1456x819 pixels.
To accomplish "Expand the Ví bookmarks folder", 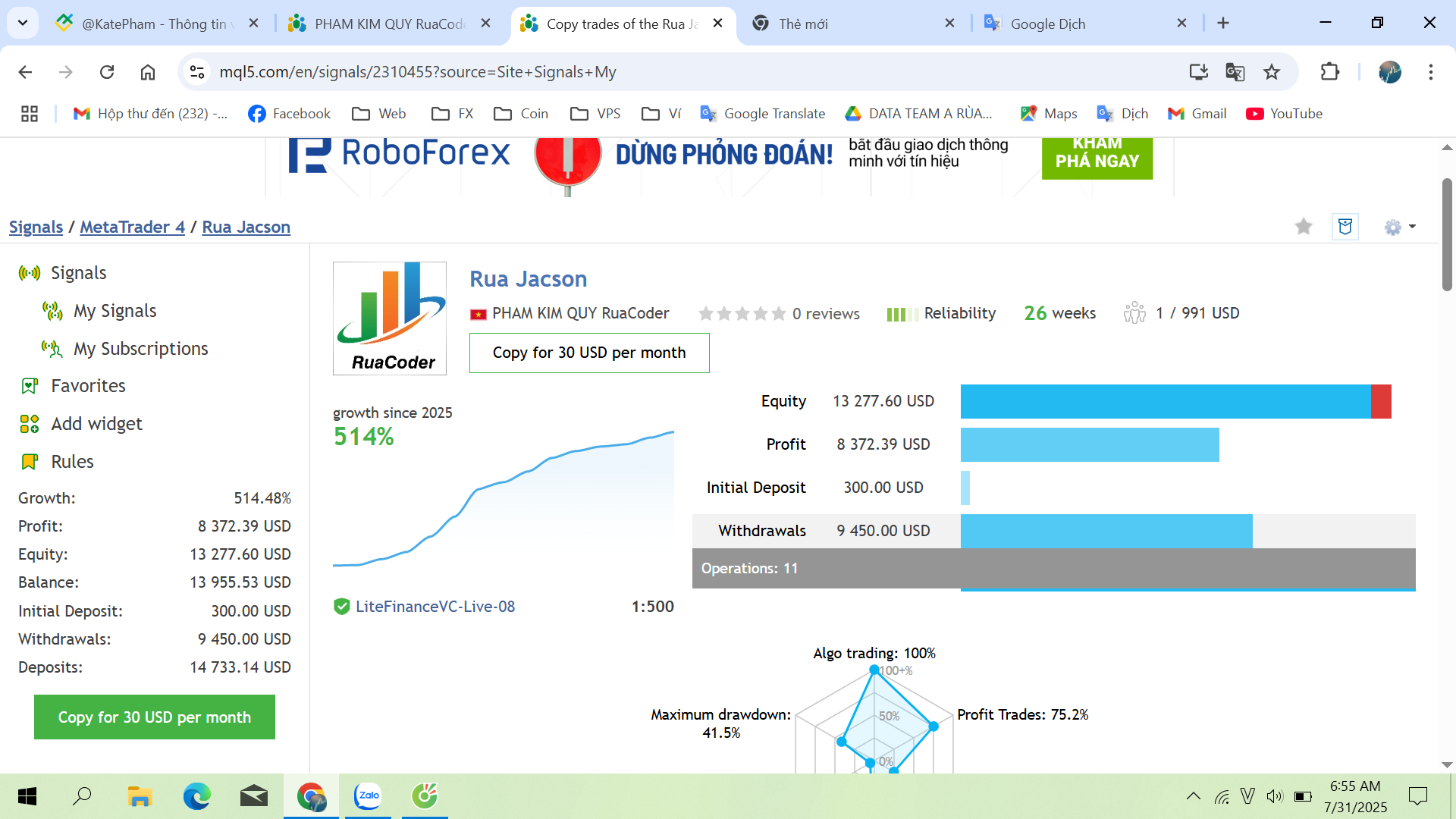I will point(661,114).
